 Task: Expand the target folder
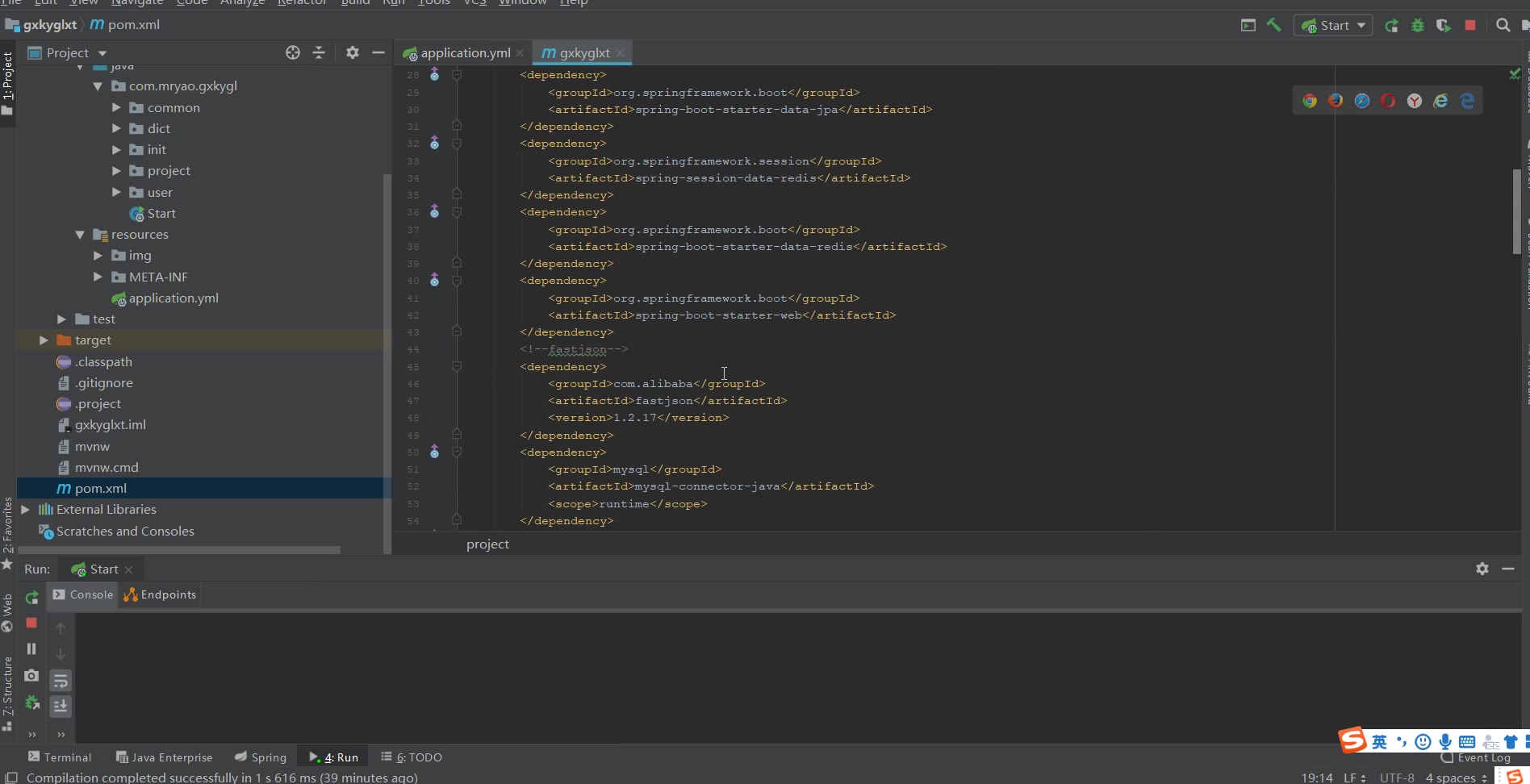44,340
